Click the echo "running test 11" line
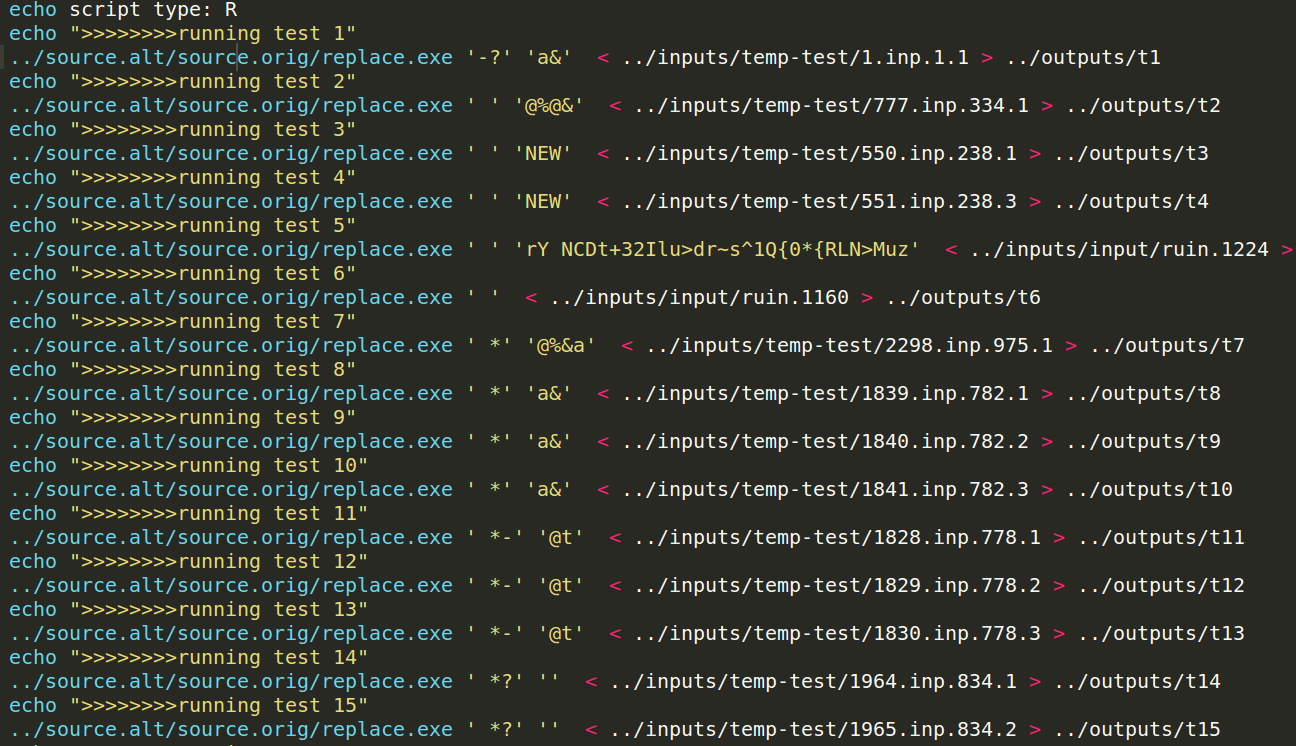 coord(189,513)
